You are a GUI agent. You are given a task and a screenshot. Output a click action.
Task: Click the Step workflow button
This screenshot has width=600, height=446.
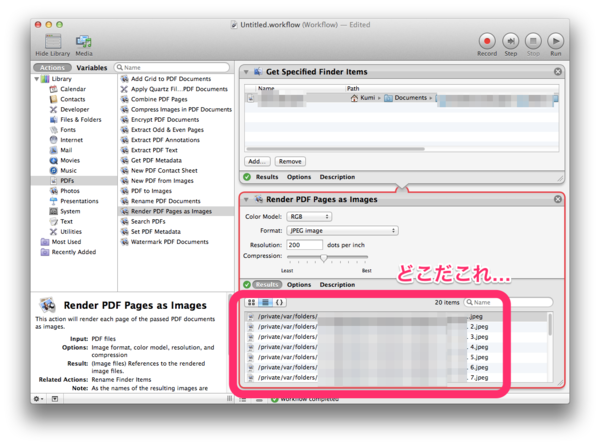pyautogui.click(x=510, y=41)
